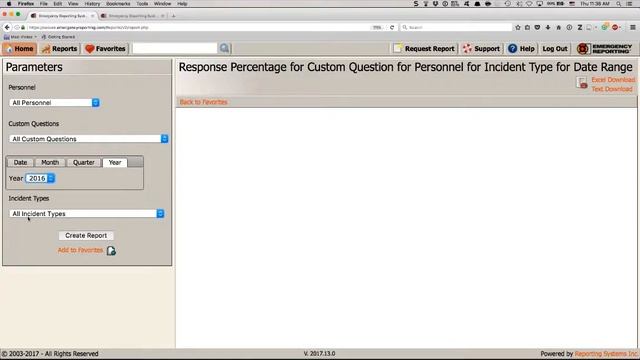
Task: Close the first Emergency Reporting browser tab
Action: (x=93, y=16)
